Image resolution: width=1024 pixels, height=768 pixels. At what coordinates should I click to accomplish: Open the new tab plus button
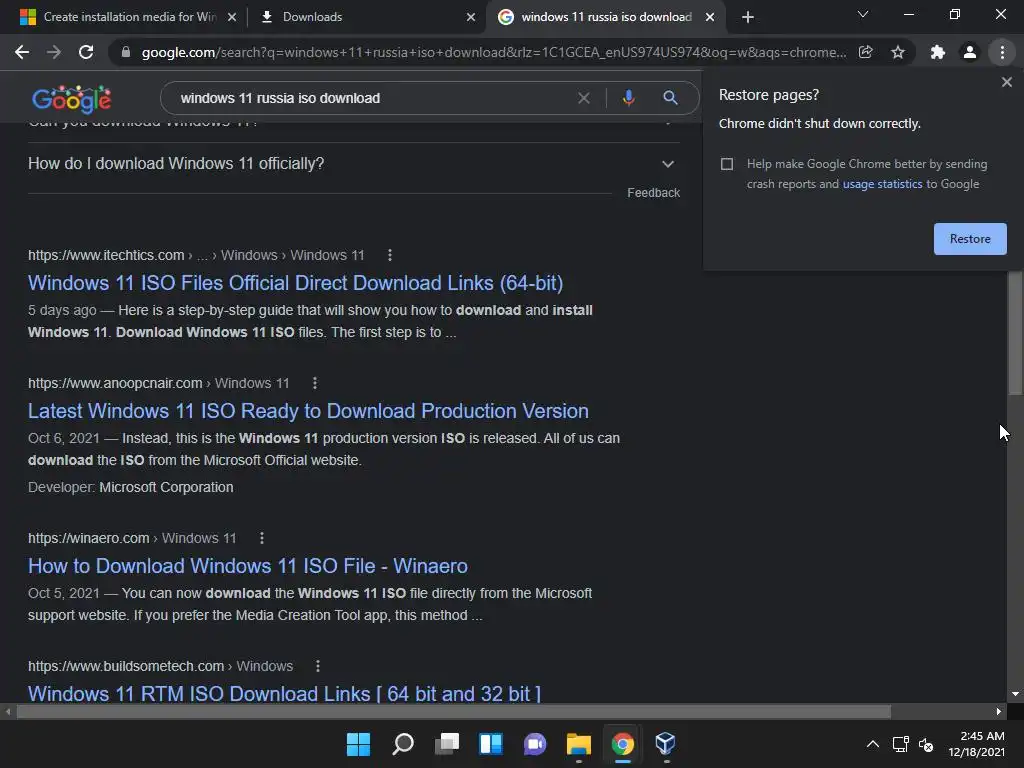(748, 17)
